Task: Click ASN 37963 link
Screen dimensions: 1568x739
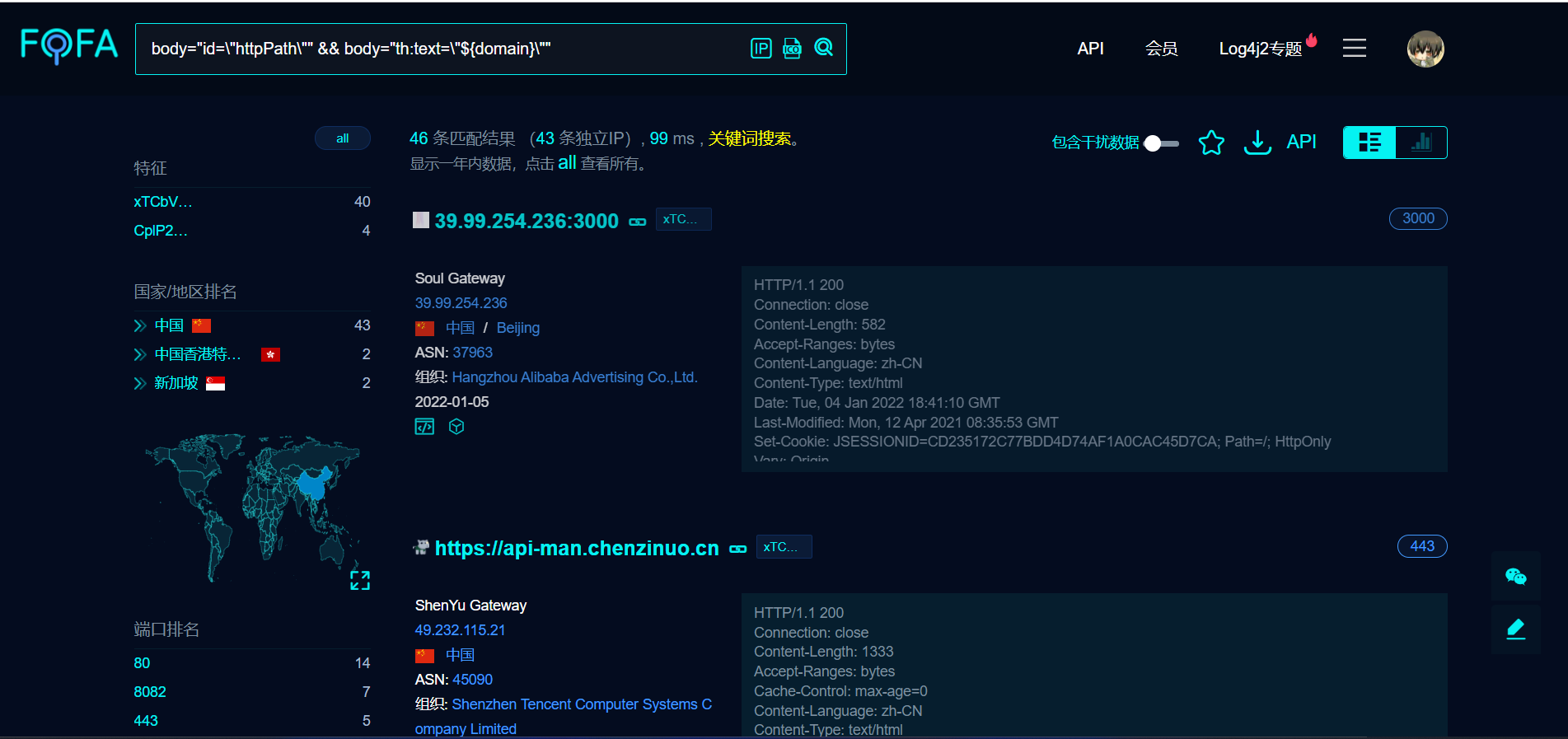Action: point(473,353)
